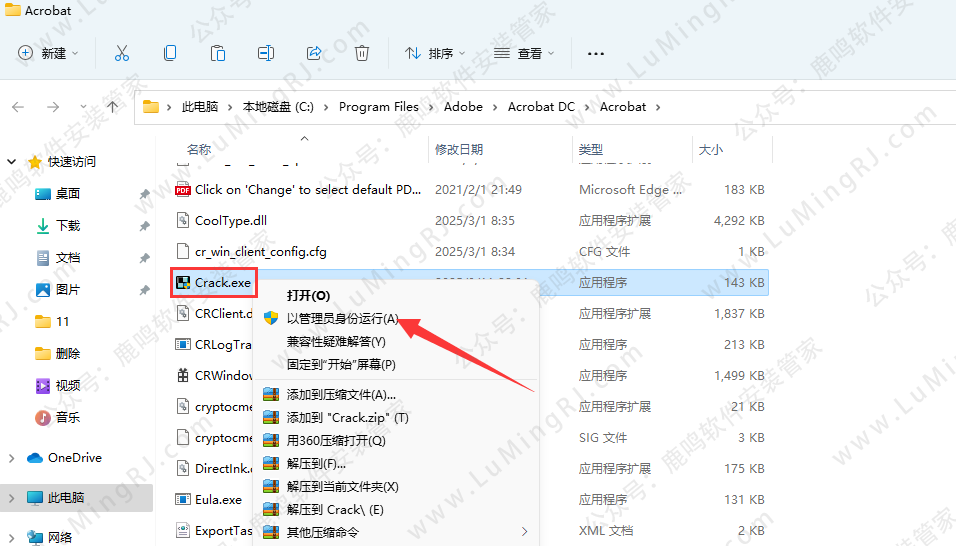Select the Eula.exe file
Viewport: 956px width, 546px height.
pyautogui.click(x=218, y=500)
